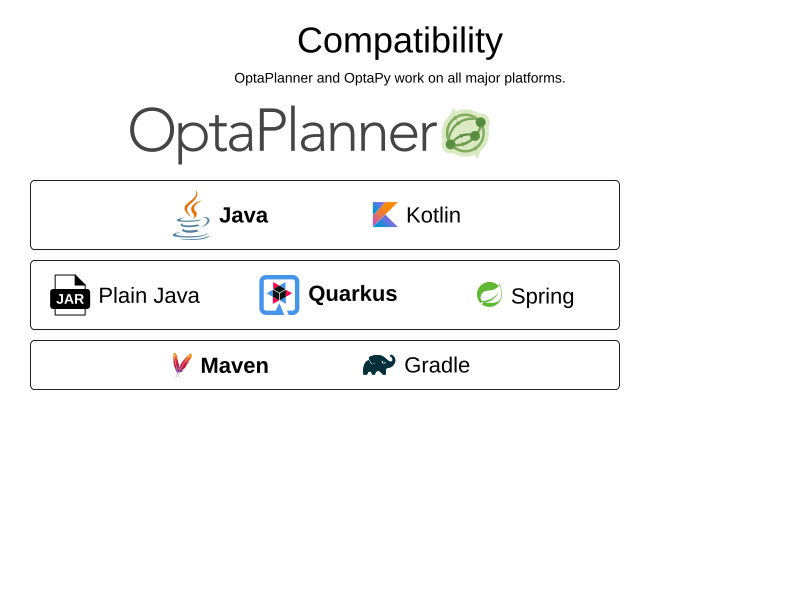
Task: Choose the Spring text label
Action: coord(543,296)
